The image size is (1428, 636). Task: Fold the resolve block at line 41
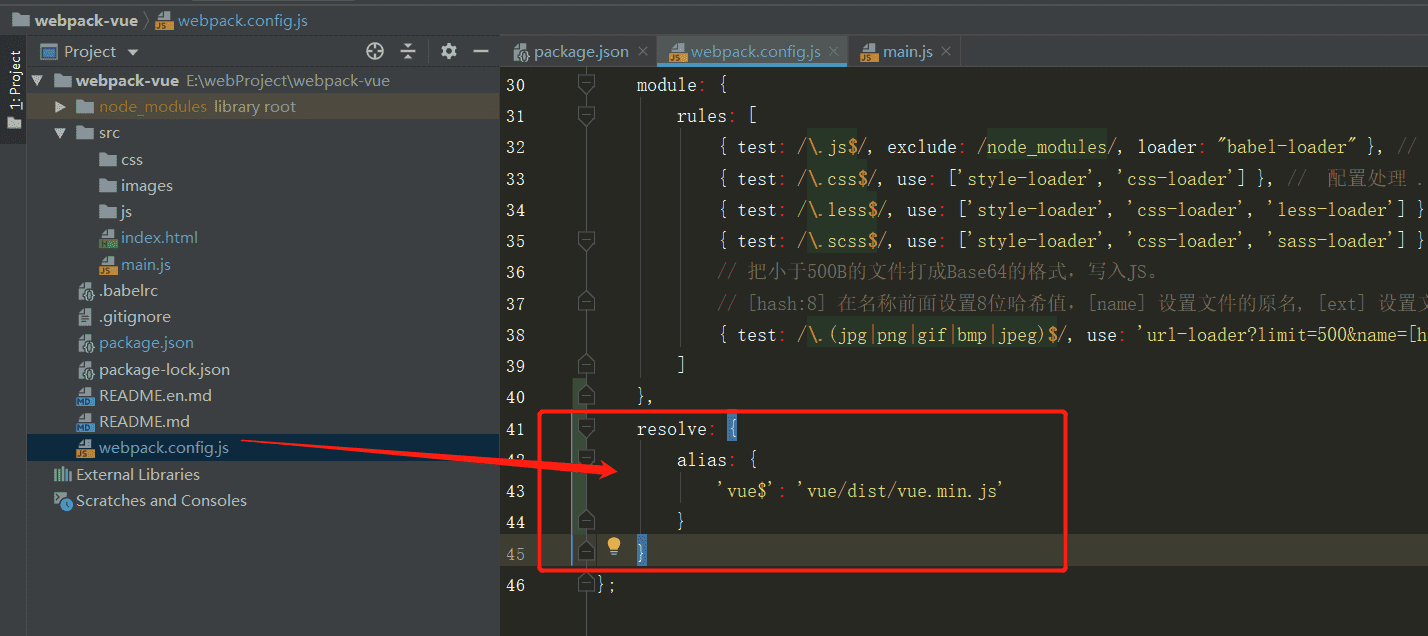[586, 429]
